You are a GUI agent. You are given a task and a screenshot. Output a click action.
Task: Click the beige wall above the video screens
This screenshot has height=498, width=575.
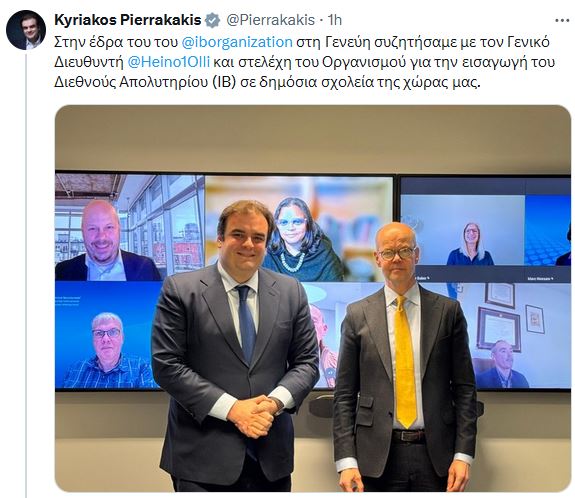point(313,139)
